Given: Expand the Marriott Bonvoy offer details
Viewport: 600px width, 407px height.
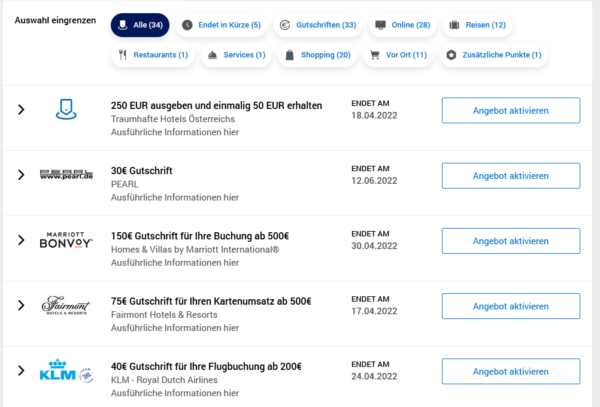Looking at the screenshot, I should click(x=21, y=240).
